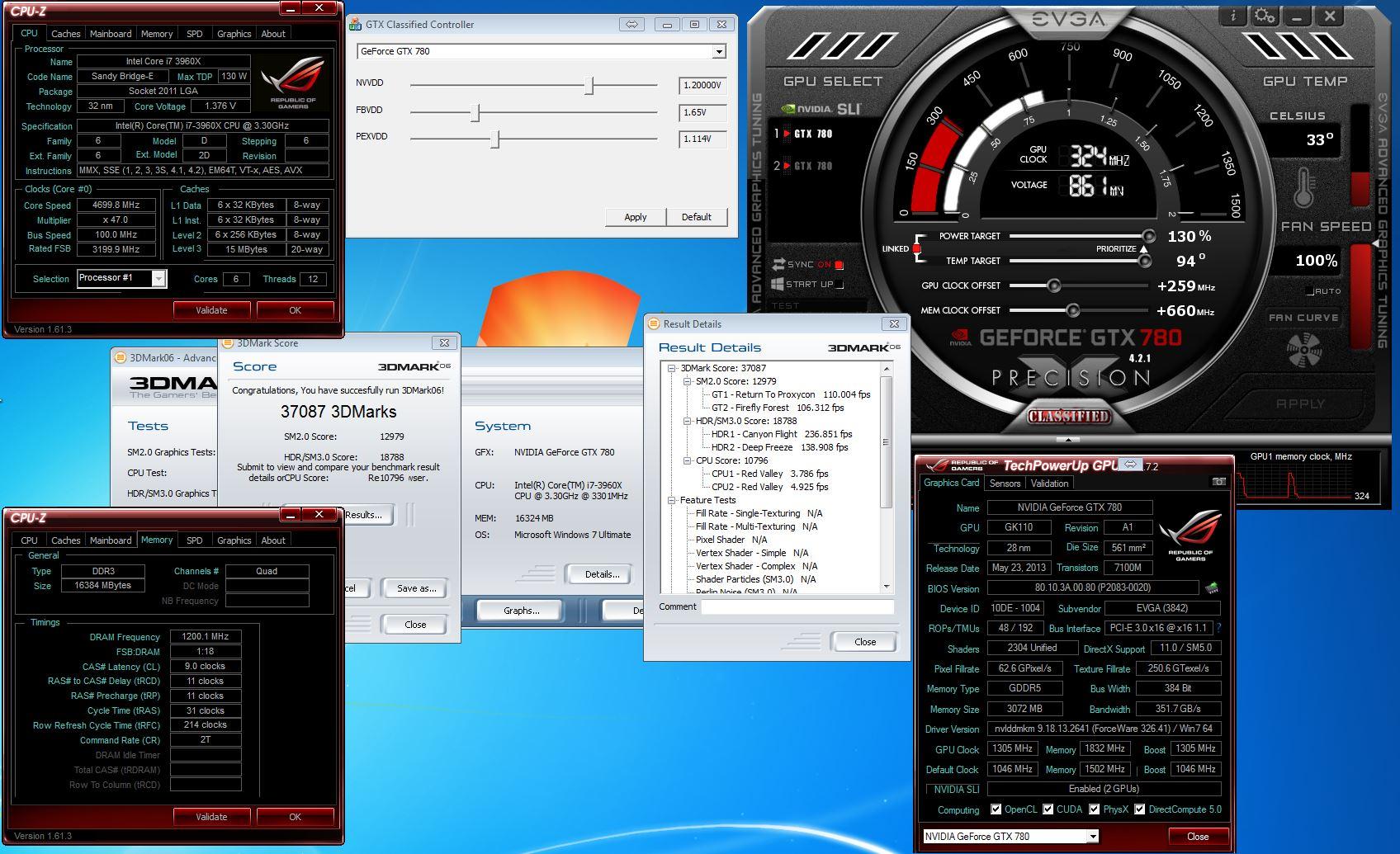This screenshot has height=854, width=1400.
Task: Click the Result Details scrollbar down arrow
Action: (x=887, y=587)
